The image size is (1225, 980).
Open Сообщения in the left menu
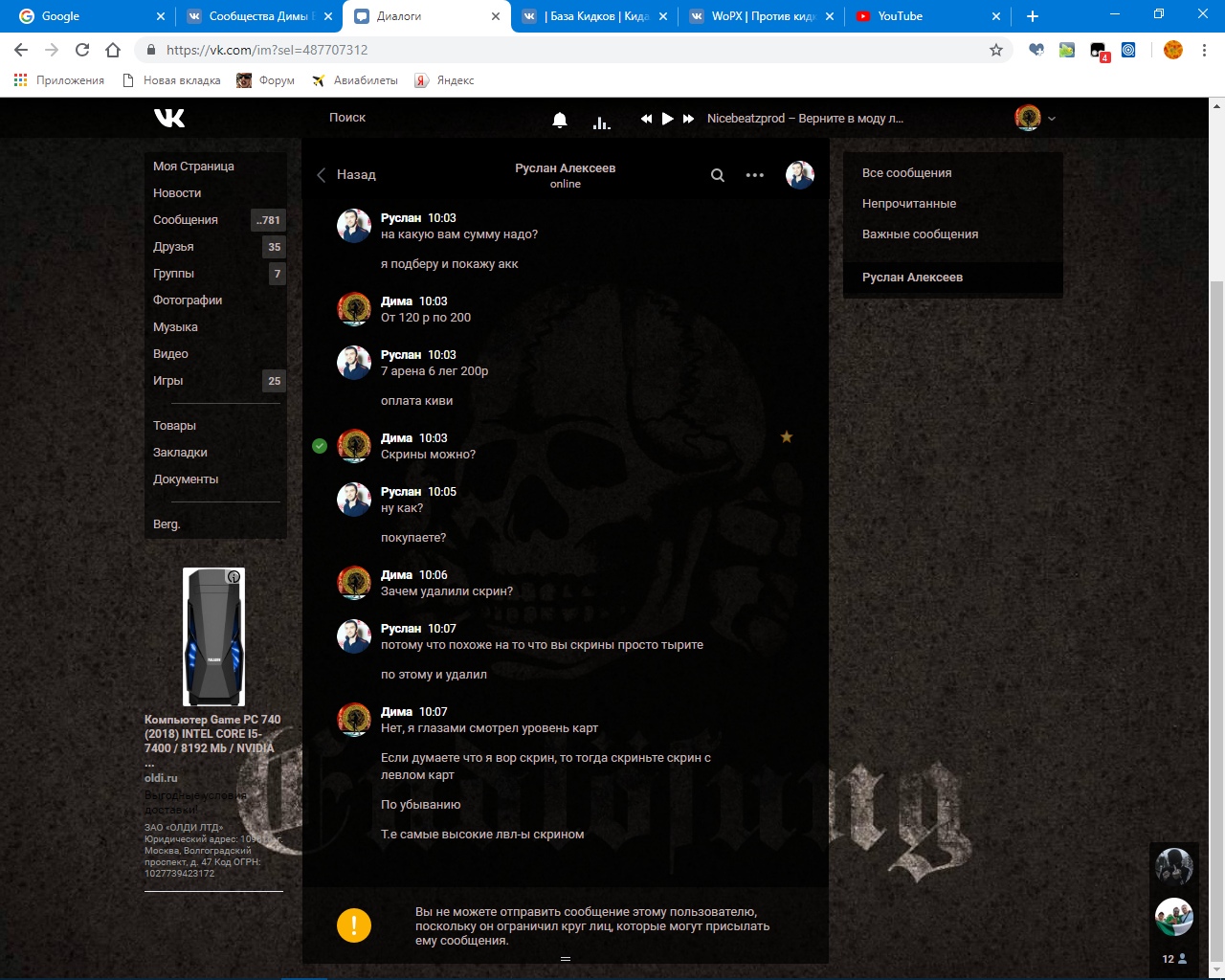point(186,220)
